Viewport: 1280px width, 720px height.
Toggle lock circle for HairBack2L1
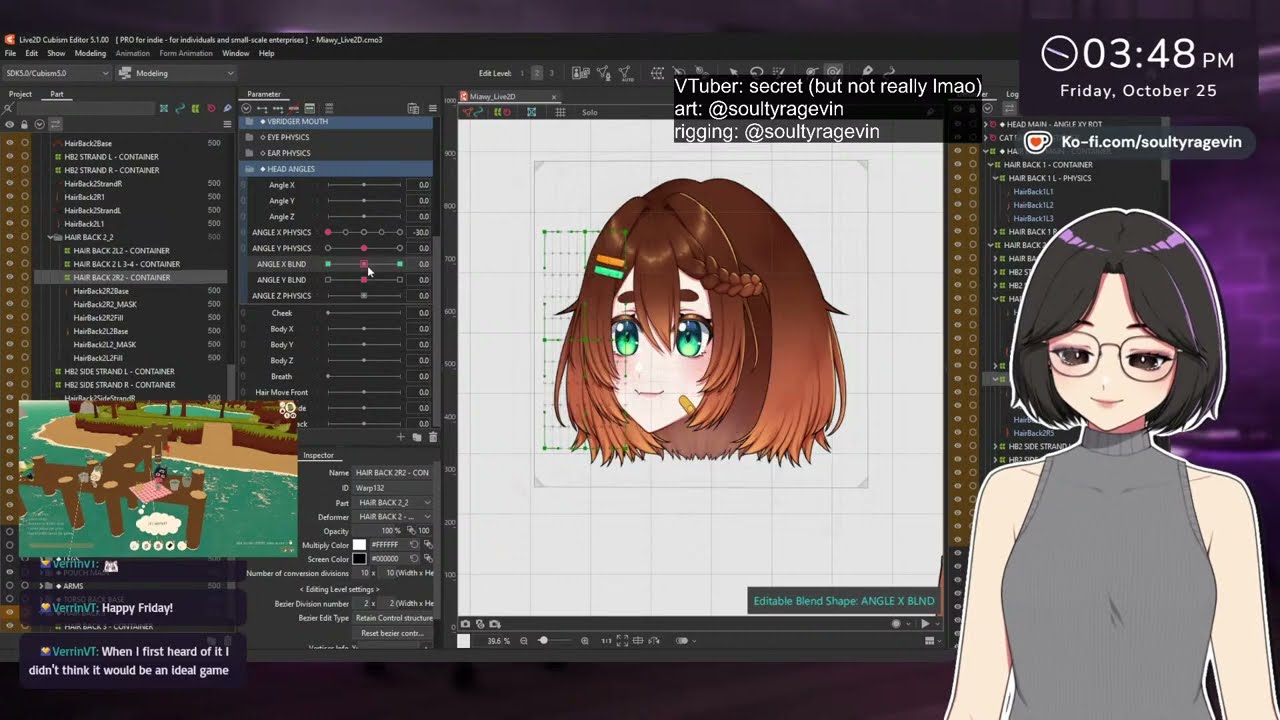pos(25,224)
